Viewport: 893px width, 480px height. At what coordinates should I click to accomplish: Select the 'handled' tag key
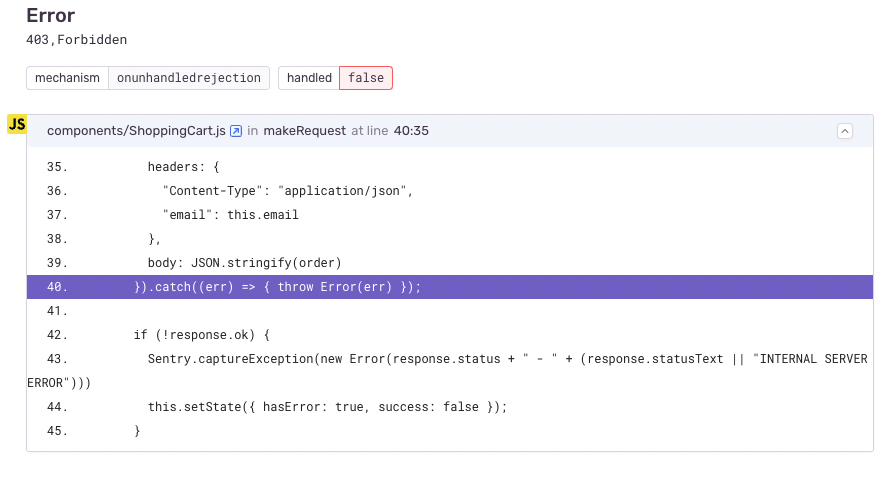(x=309, y=78)
